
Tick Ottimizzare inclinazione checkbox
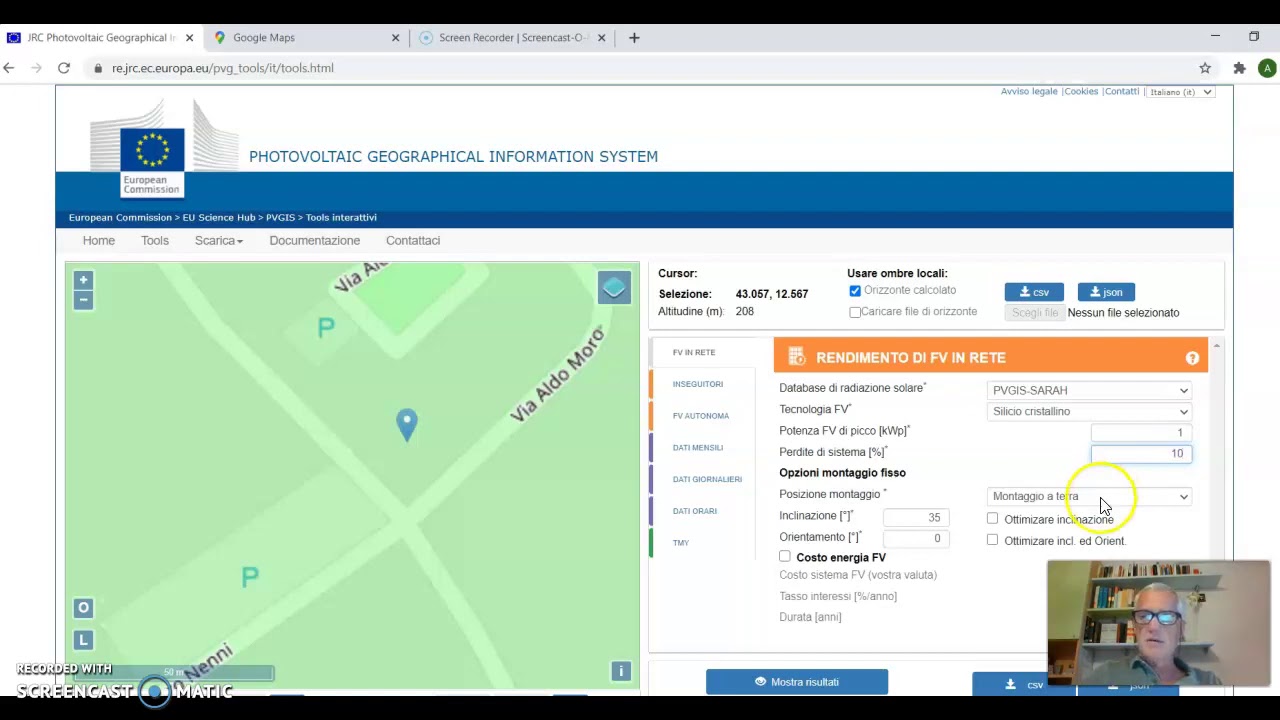[992, 519]
